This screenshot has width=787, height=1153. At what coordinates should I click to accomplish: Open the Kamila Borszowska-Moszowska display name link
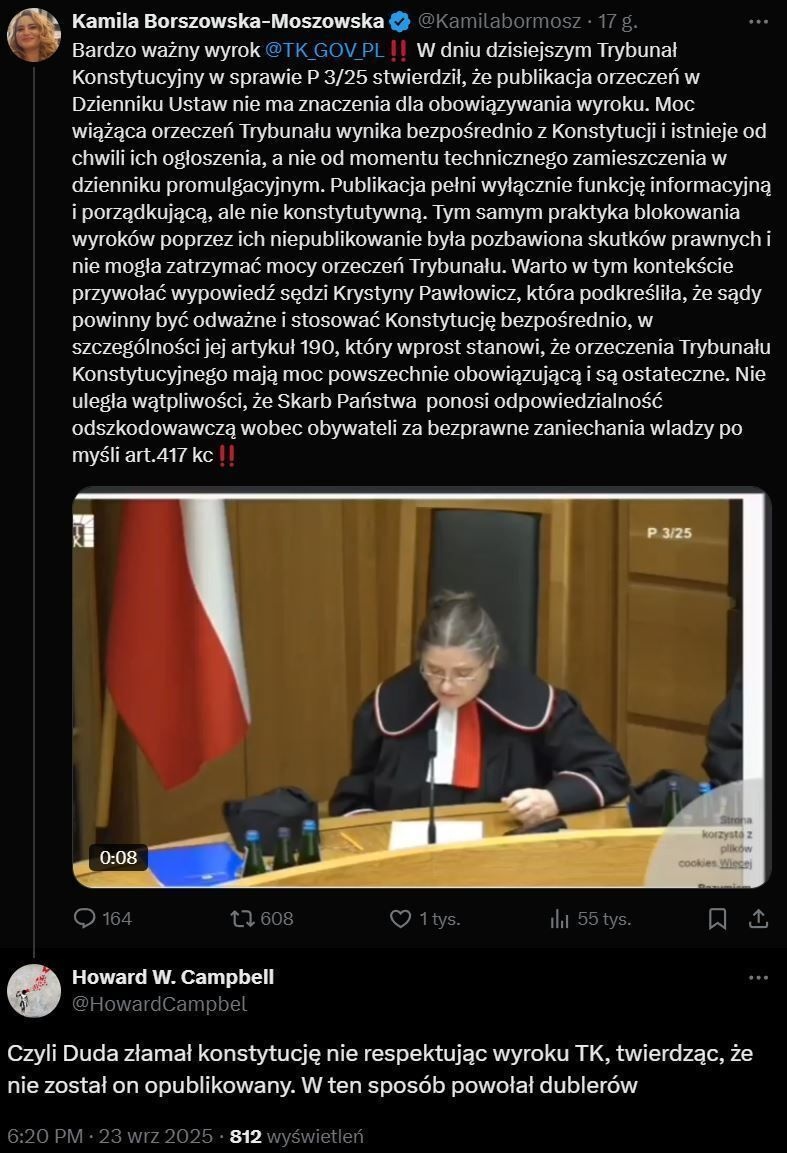point(228,21)
